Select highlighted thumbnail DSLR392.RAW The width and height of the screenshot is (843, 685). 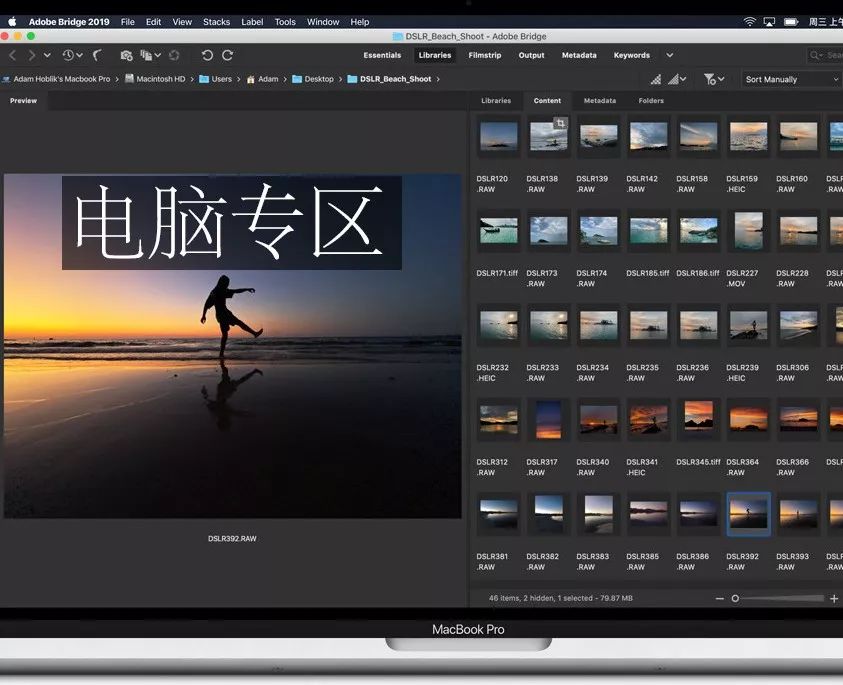pos(748,514)
